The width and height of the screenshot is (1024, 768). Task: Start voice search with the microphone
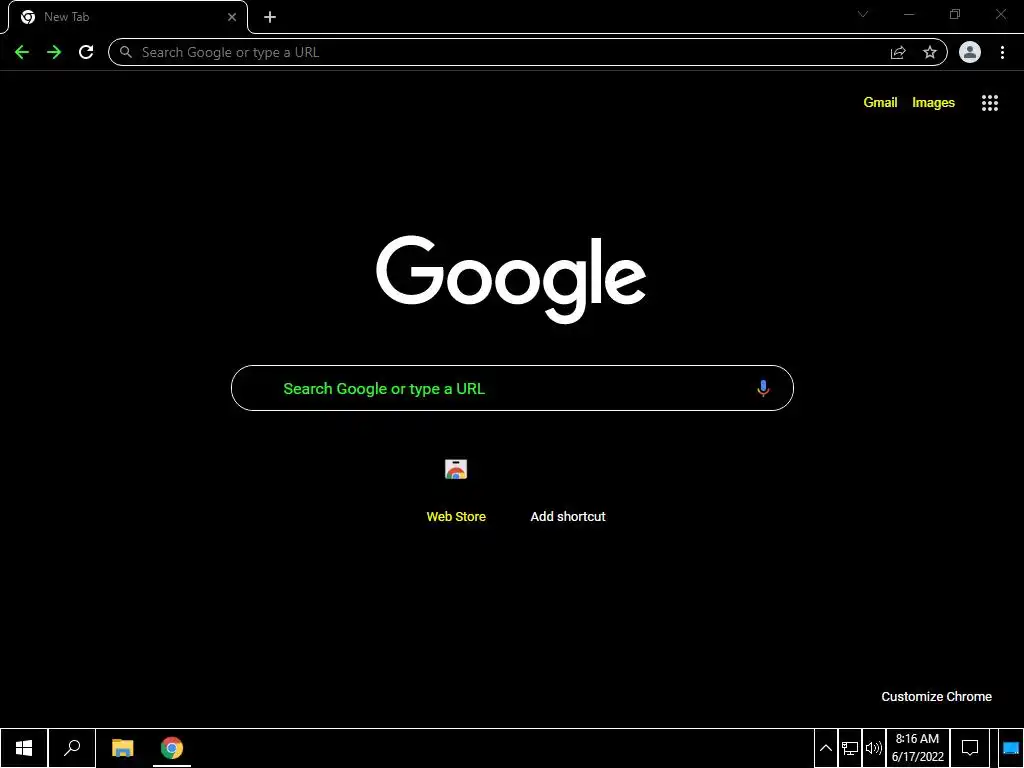[763, 388]
